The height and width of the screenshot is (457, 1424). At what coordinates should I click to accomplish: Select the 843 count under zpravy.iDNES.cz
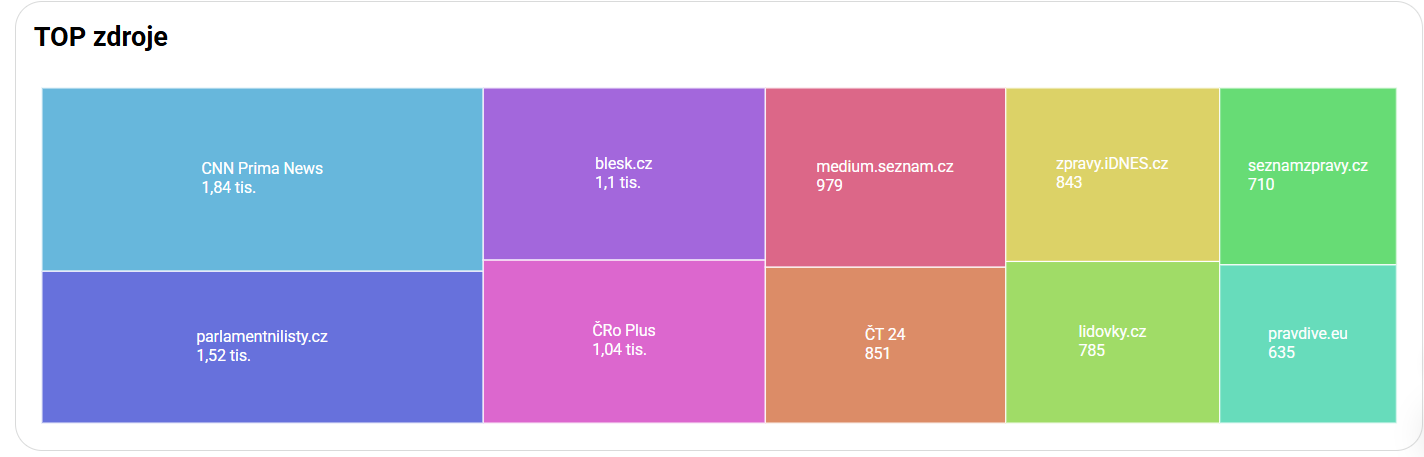(x=1069, y=182)
